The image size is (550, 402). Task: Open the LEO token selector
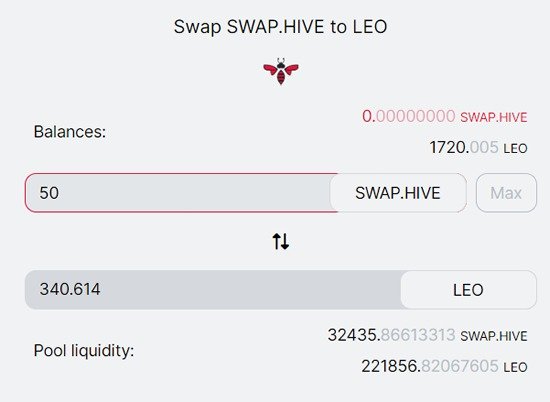(x=469, y=290)
